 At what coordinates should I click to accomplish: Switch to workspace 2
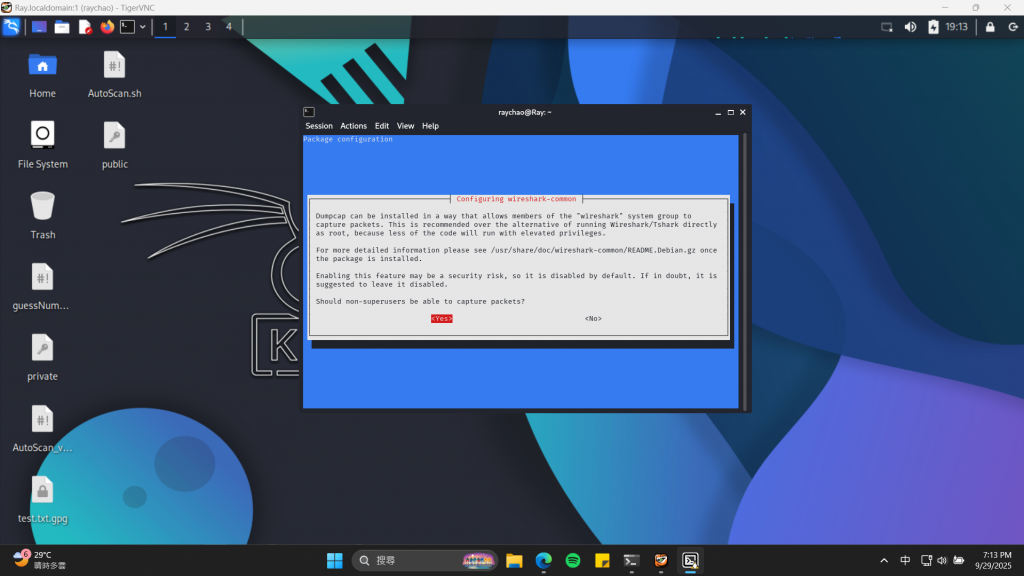tap(187, 27)
